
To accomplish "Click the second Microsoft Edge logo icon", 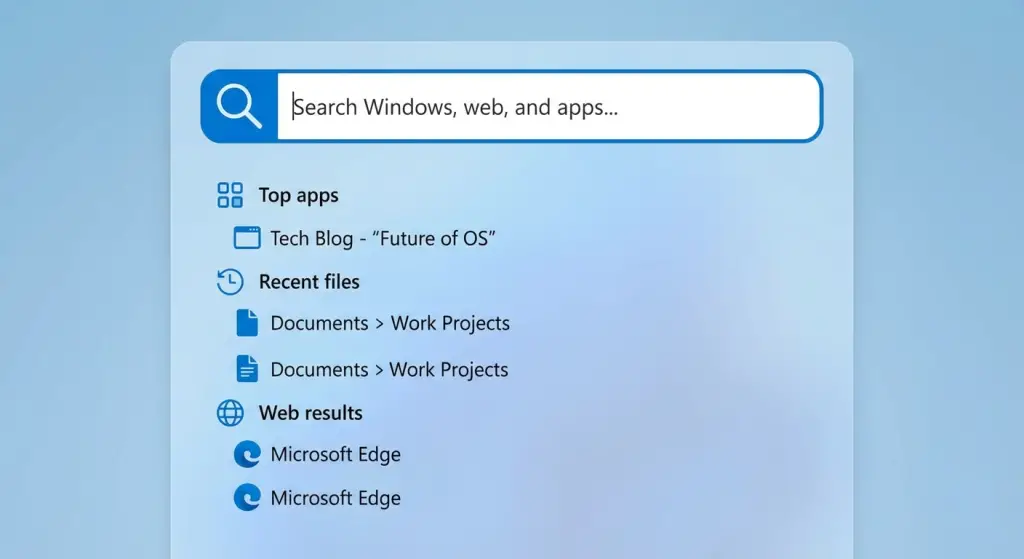I will 246,497.
